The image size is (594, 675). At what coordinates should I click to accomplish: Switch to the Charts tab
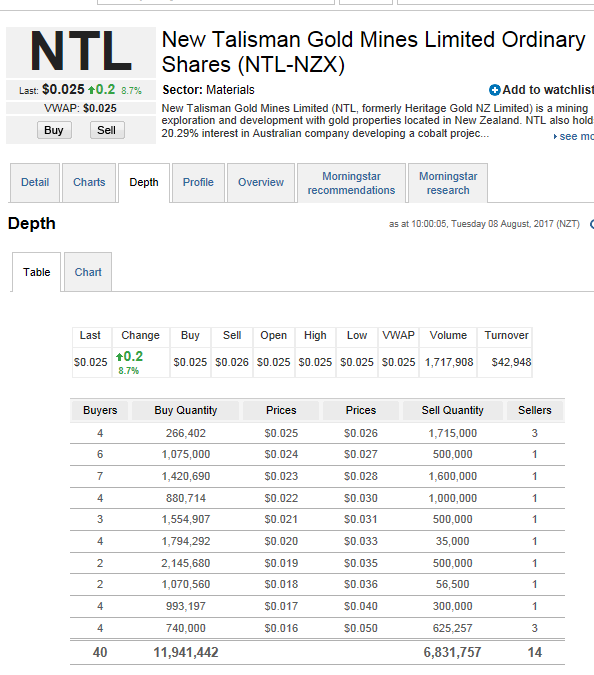point(89,183)
